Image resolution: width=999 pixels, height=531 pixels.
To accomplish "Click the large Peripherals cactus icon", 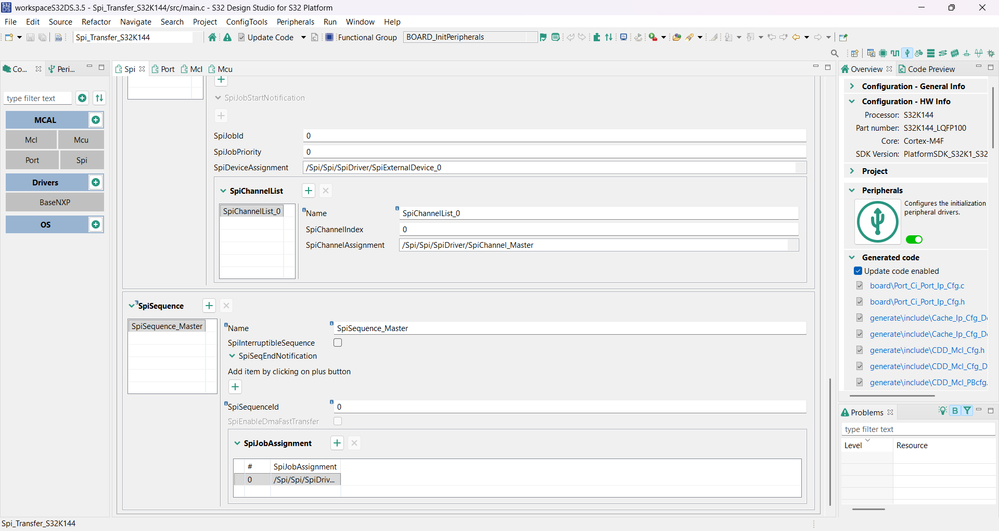I will pyautogui.click(x=877, y=221).
